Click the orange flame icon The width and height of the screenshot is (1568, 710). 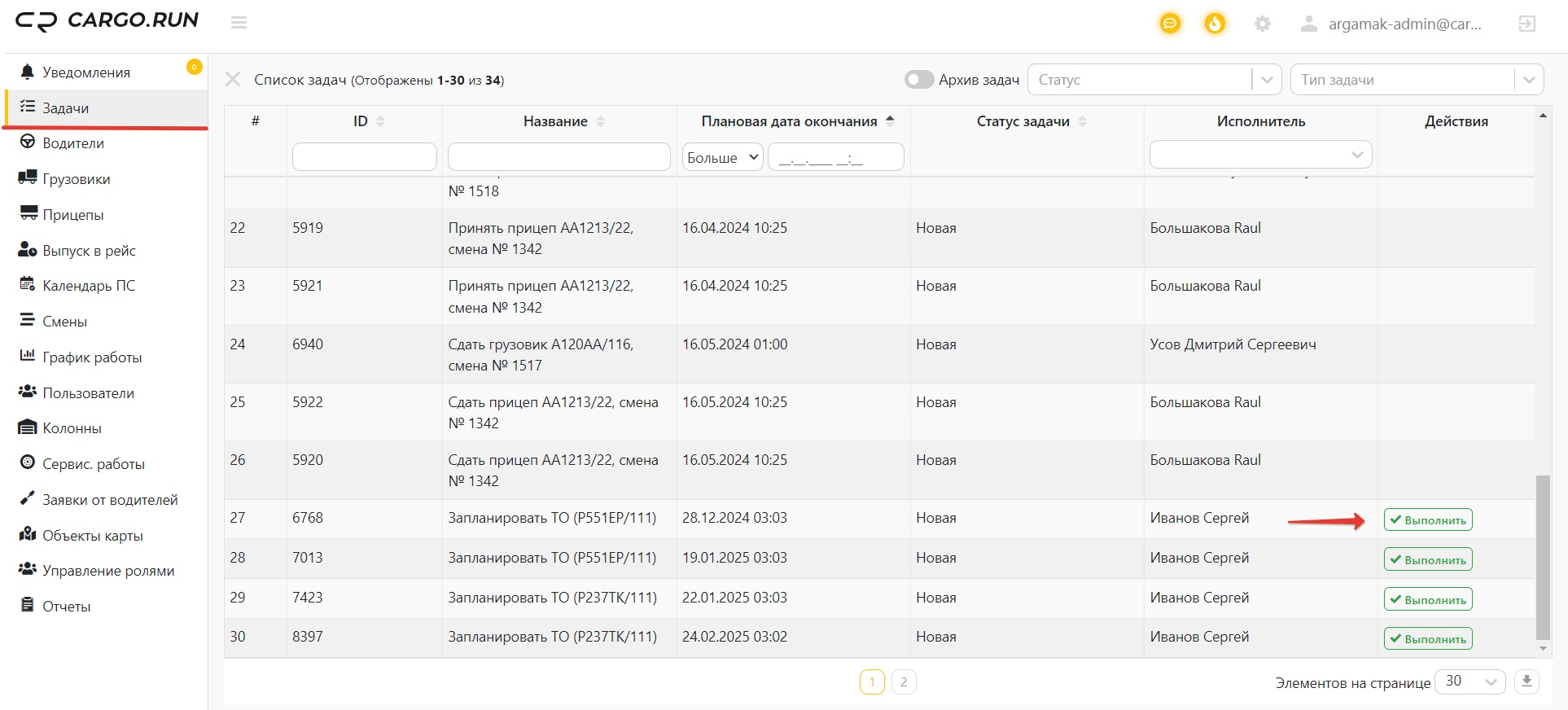click(1215, 24)
